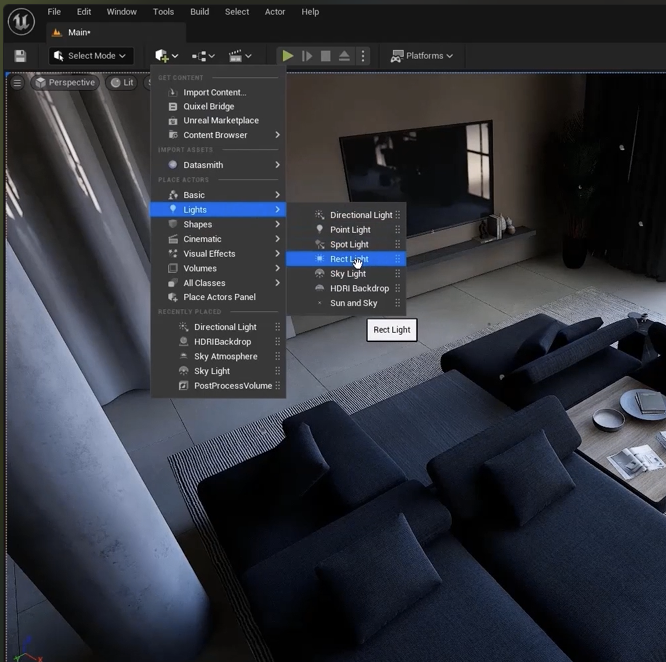Open the Tools menu
This screenshot has height=662, width=666.
(x=163, y=12)
